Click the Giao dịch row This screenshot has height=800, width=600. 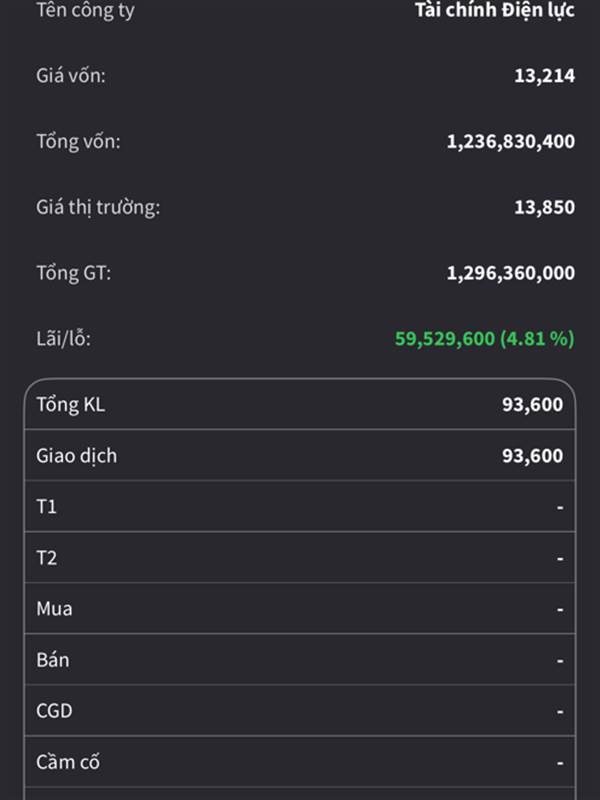[300, 456]
